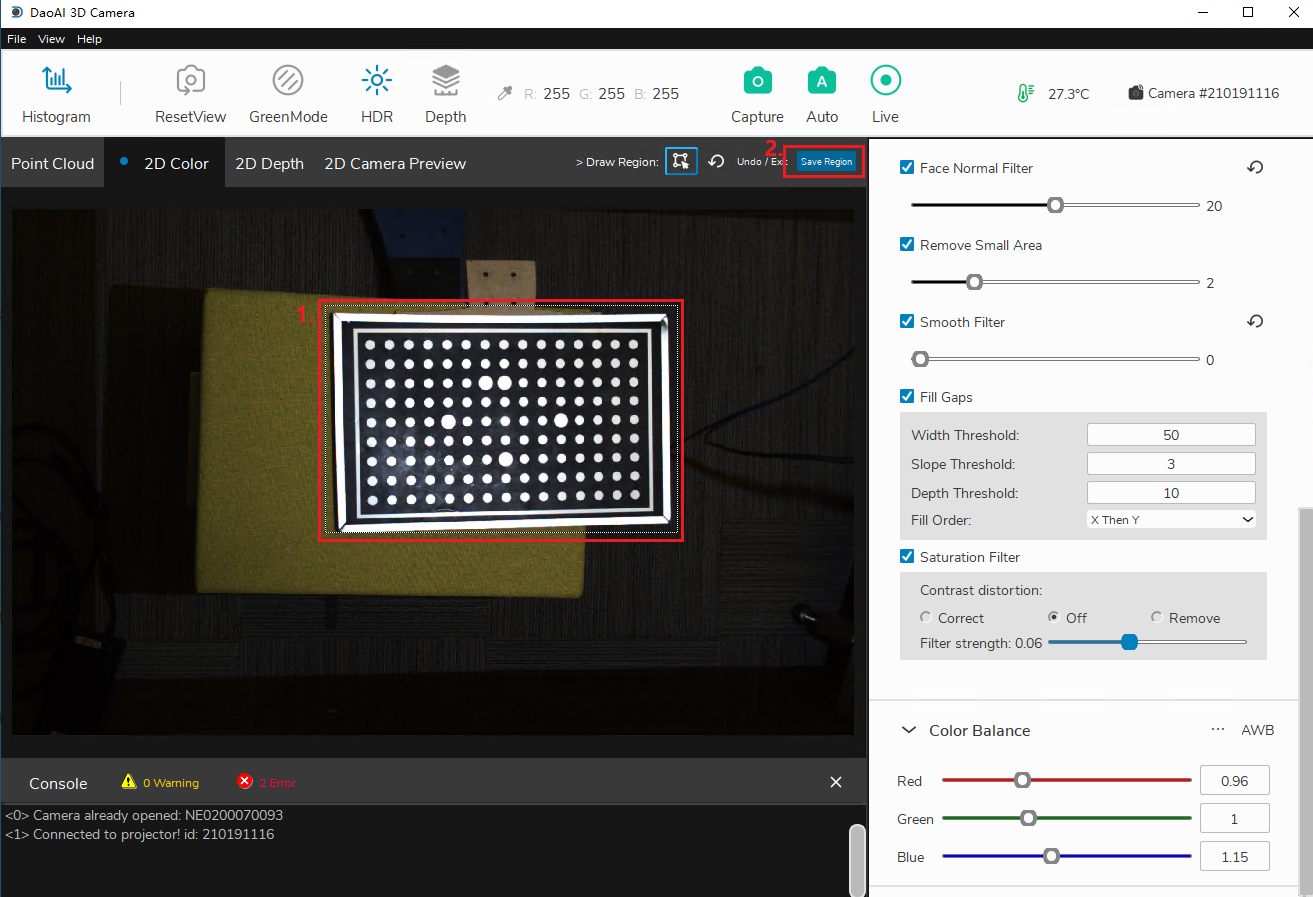Disable the Fill Gaps checkbox

(907, 397)
